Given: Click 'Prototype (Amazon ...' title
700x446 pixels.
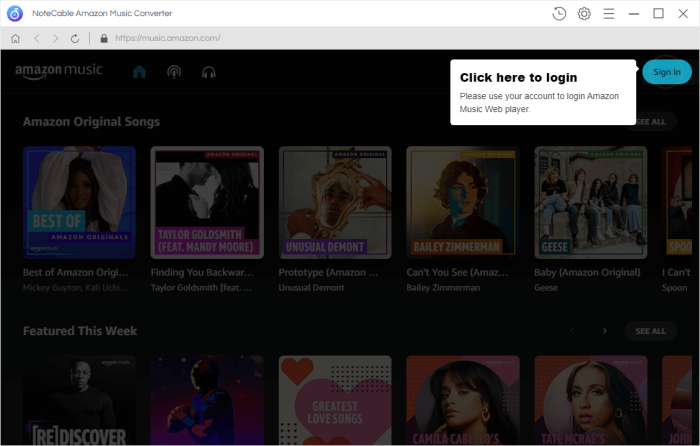Looking at the screenshot, I should 328,272.
